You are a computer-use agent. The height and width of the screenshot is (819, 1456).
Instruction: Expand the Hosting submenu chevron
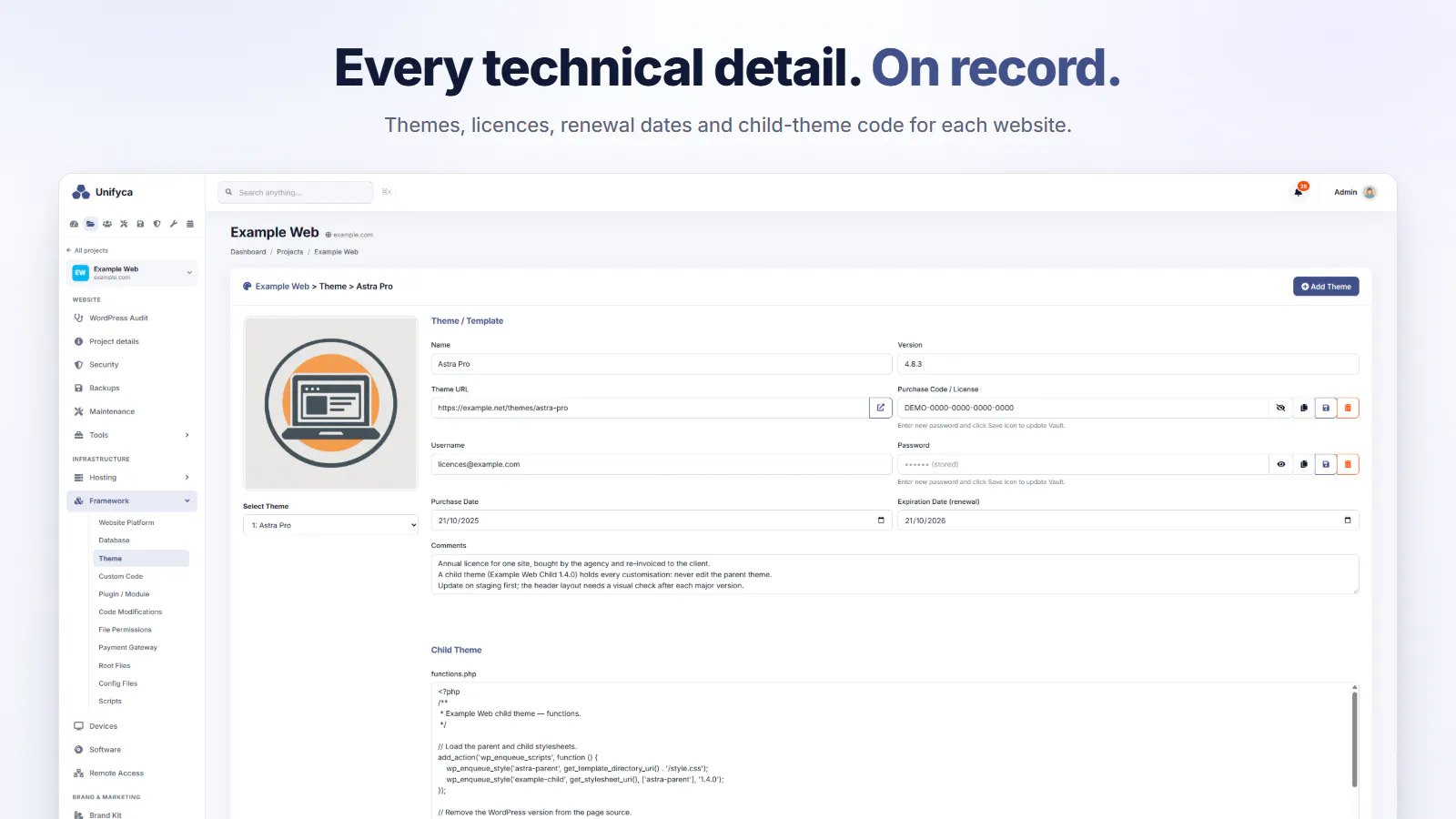pos(187,478)
